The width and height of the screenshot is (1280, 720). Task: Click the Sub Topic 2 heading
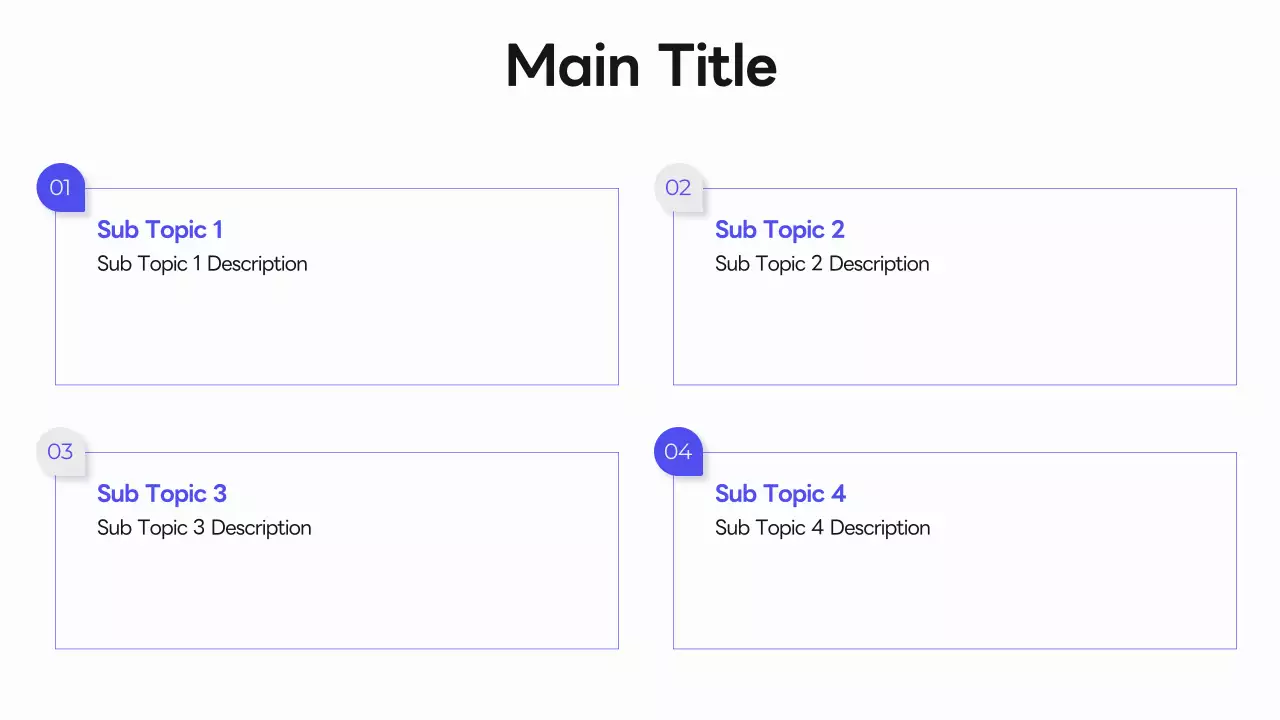click(x=780, y=230)
